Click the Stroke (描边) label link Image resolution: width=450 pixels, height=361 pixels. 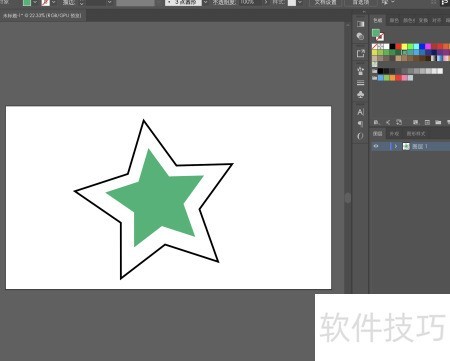click(x=68, y=3)
